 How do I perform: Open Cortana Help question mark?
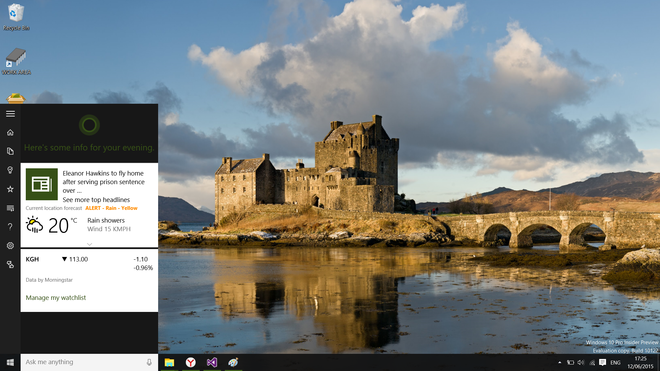pyautogui.click(x=10, y=227)
